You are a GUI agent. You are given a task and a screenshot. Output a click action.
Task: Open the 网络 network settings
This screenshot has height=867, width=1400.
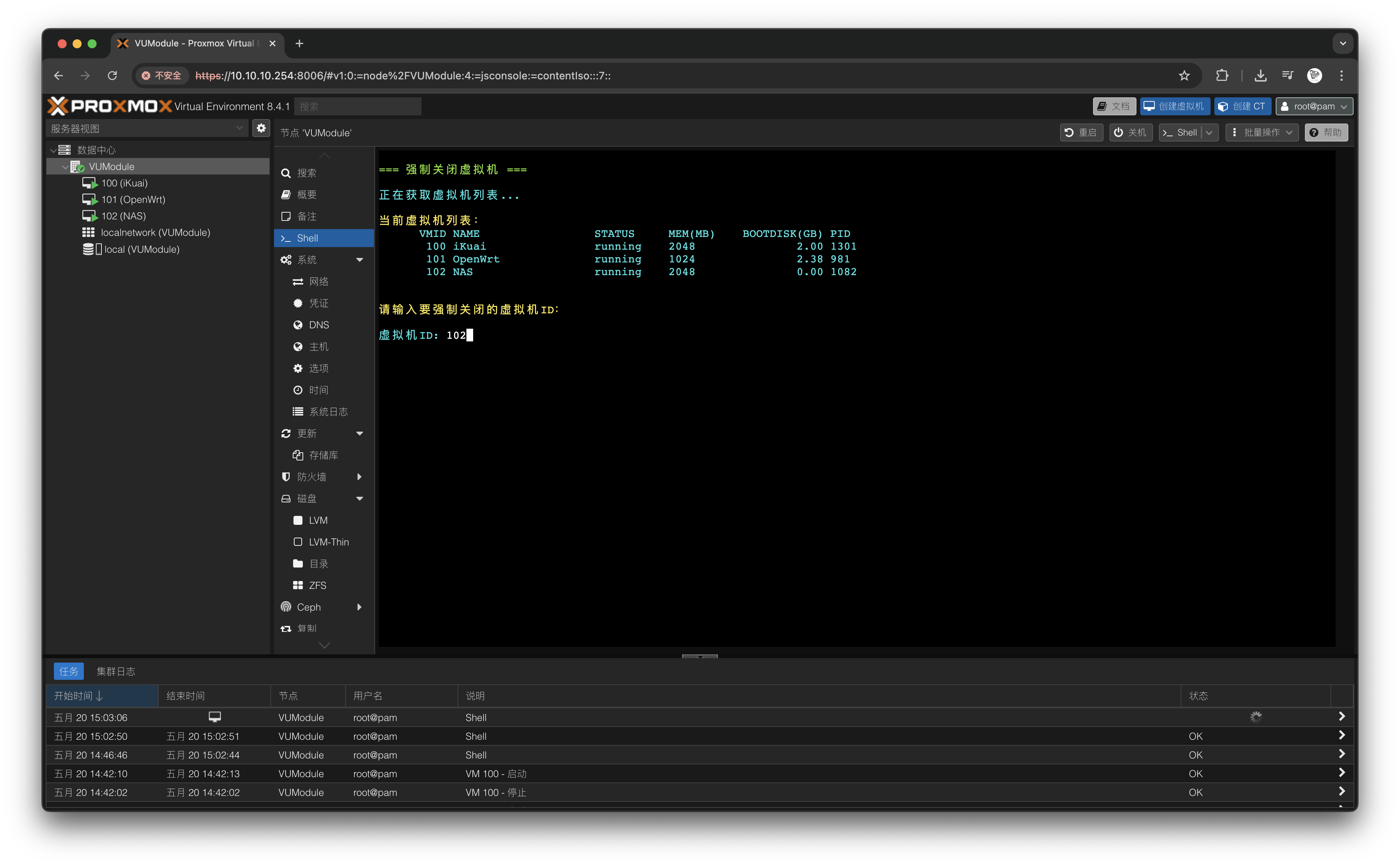pos(318,282)
